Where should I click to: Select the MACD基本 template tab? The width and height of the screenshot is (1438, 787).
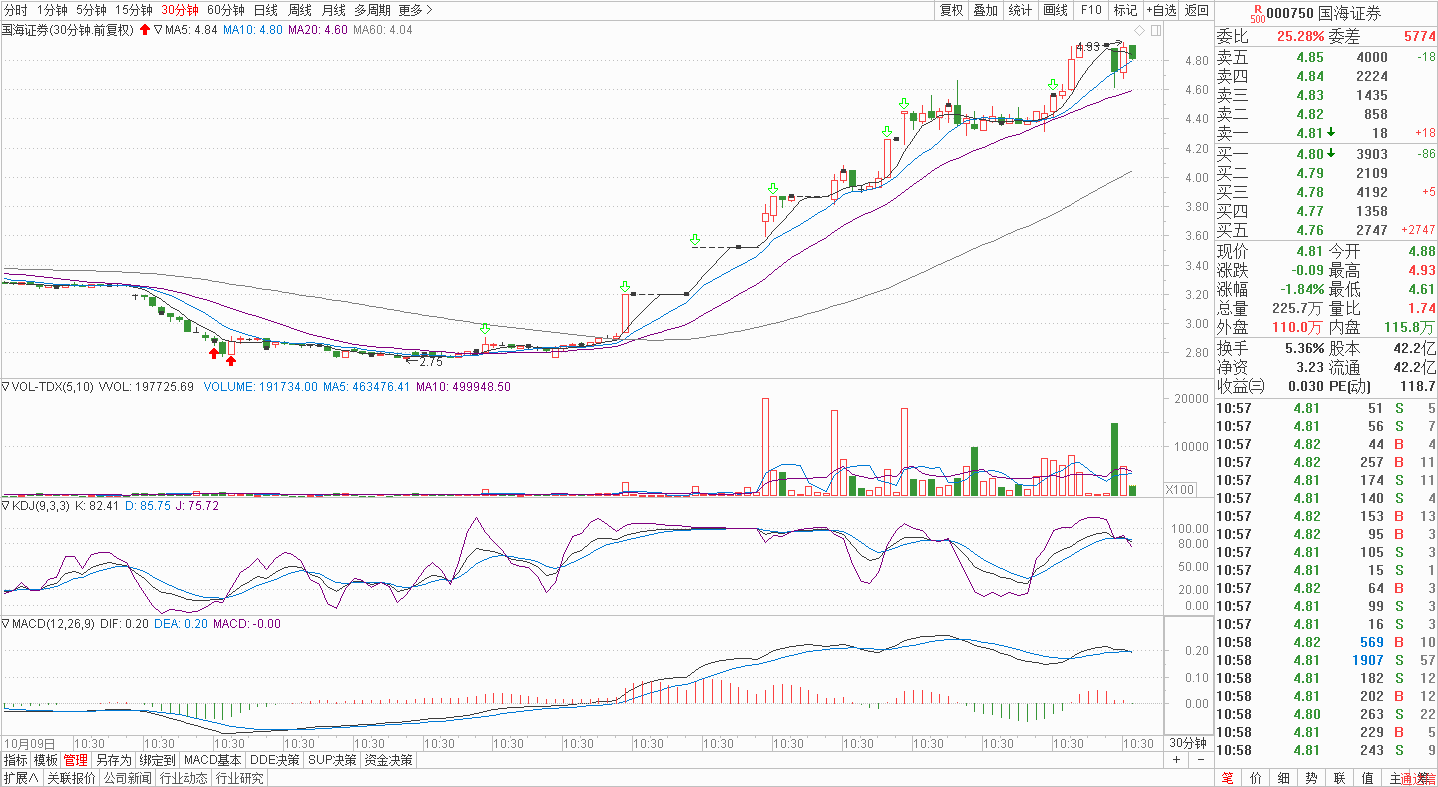click(214, 760)
